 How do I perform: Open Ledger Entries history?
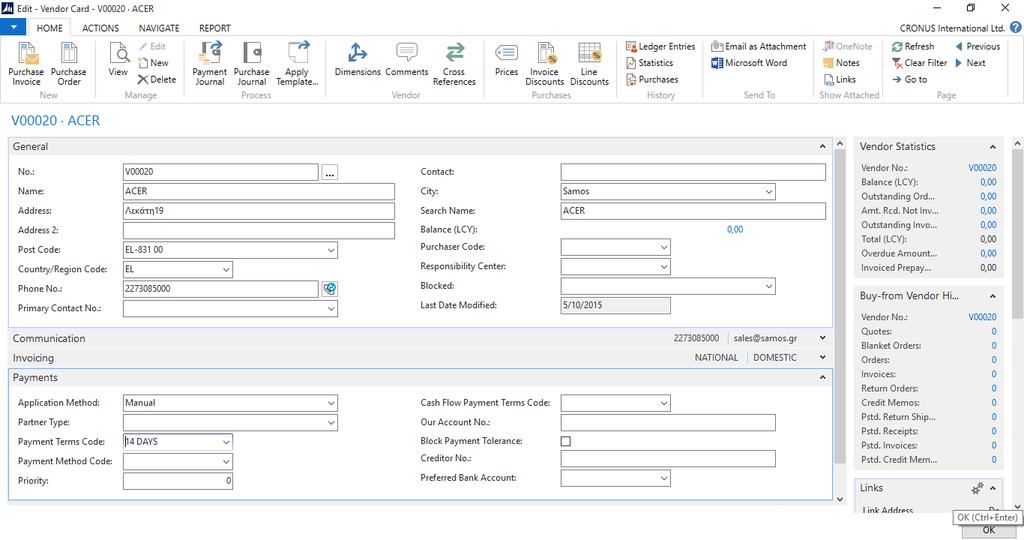pos(660,46)
